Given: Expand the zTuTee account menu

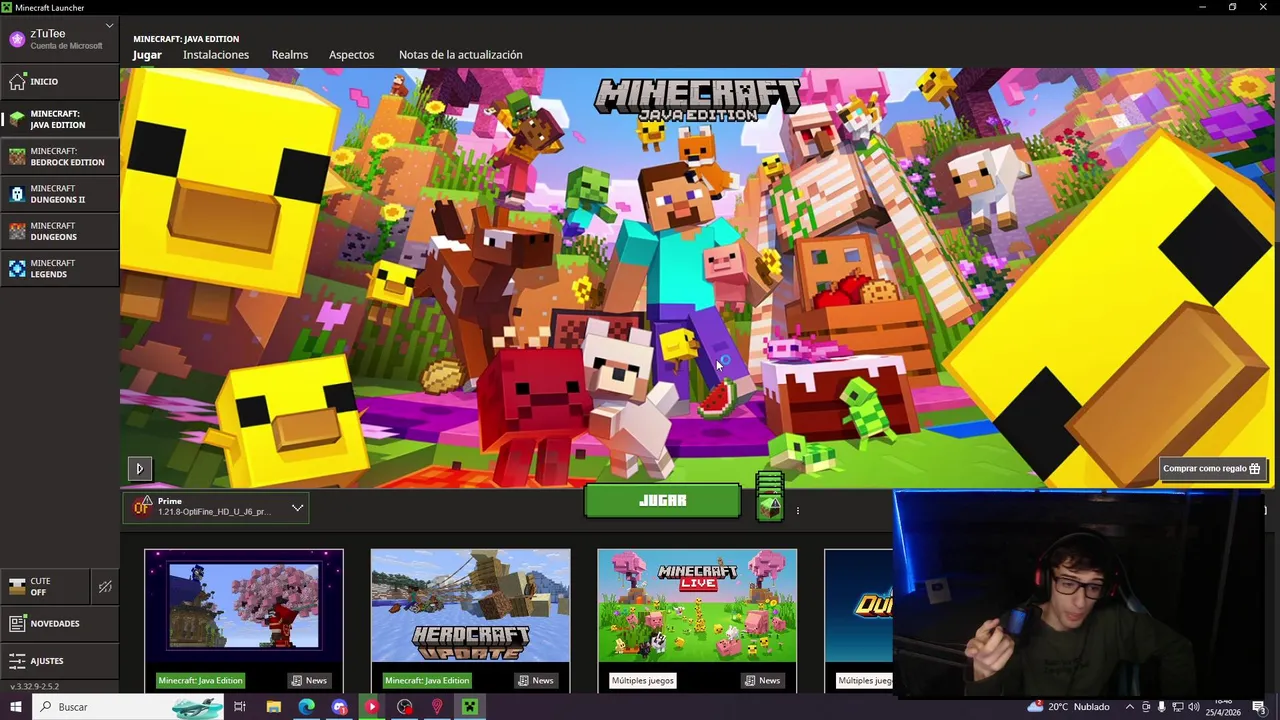Looking at the screenshot, I should coord(109,25).
